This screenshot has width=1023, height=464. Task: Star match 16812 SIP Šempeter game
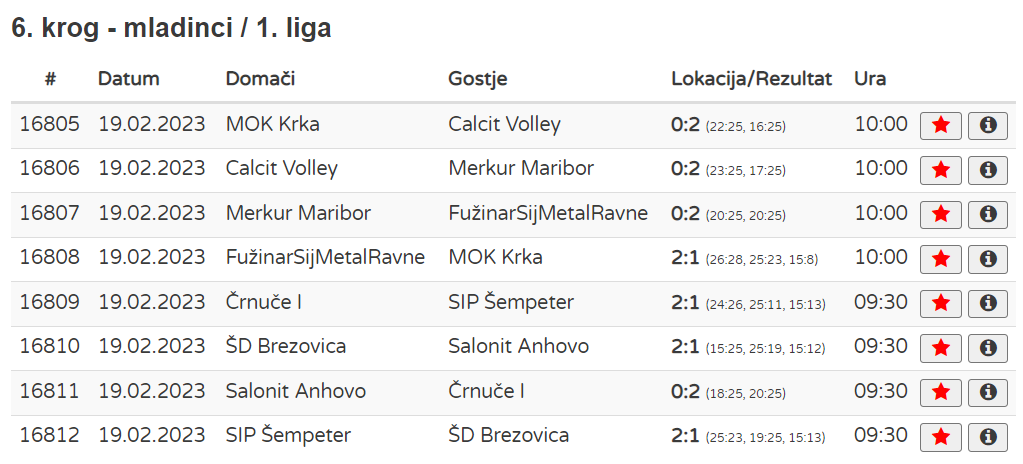(940, 436)
